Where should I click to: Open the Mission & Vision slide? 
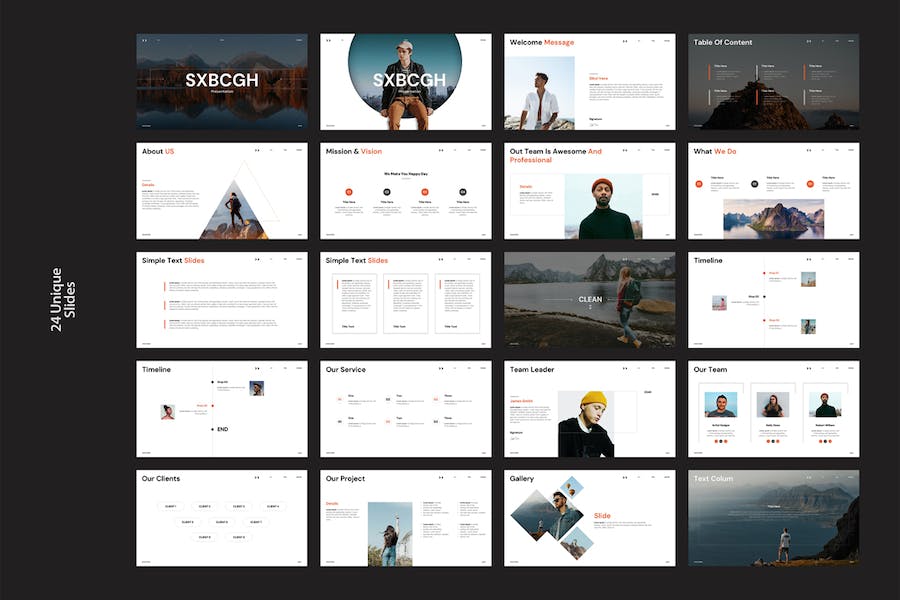[405, 191]
